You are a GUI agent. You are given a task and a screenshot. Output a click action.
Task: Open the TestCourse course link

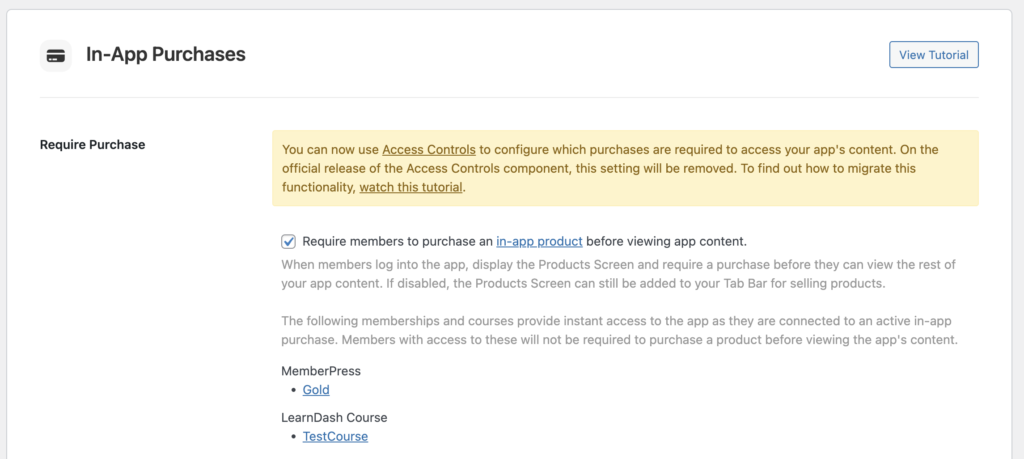335,436
